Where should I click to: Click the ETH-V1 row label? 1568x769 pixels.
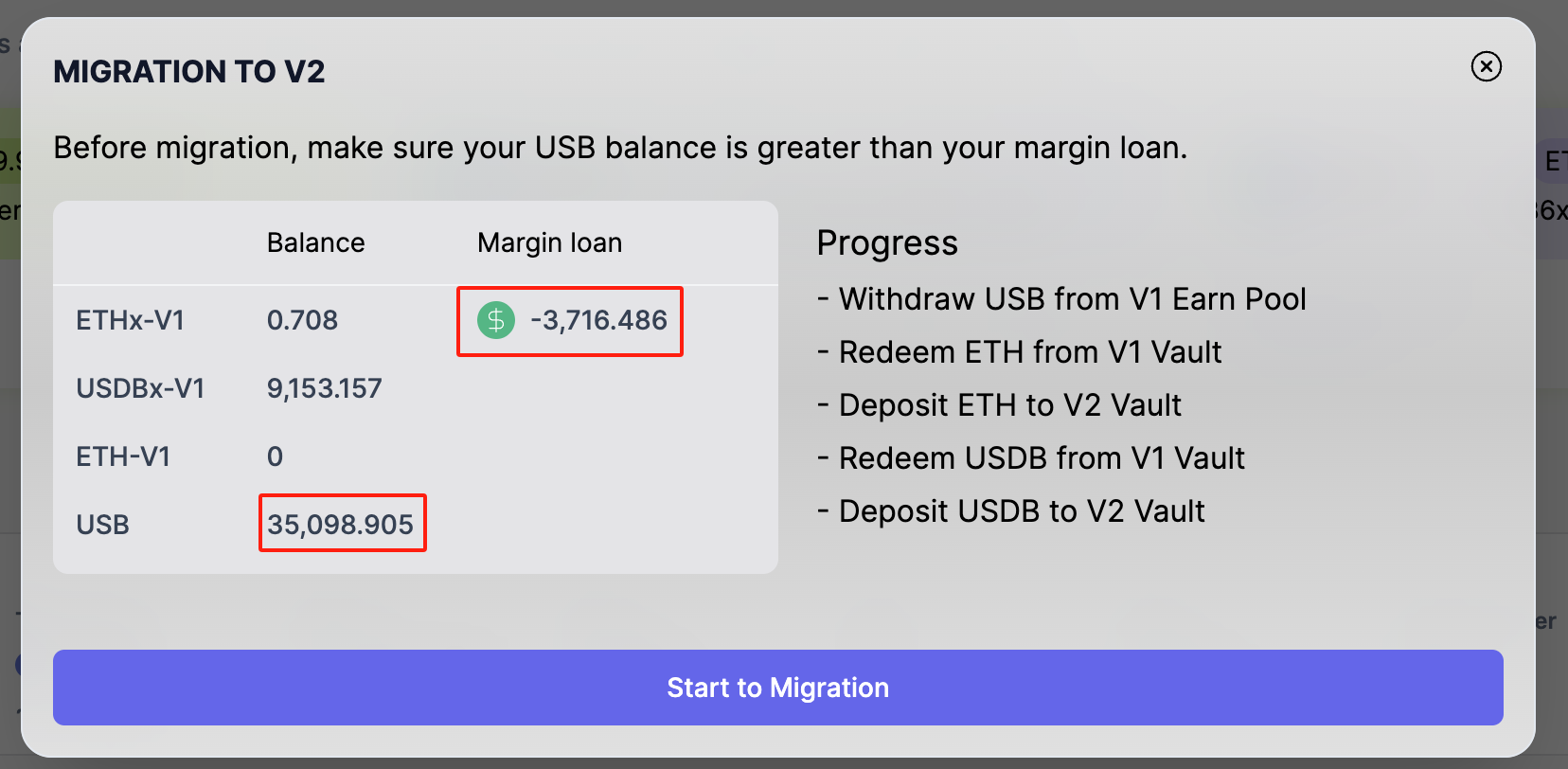[123, 456]
